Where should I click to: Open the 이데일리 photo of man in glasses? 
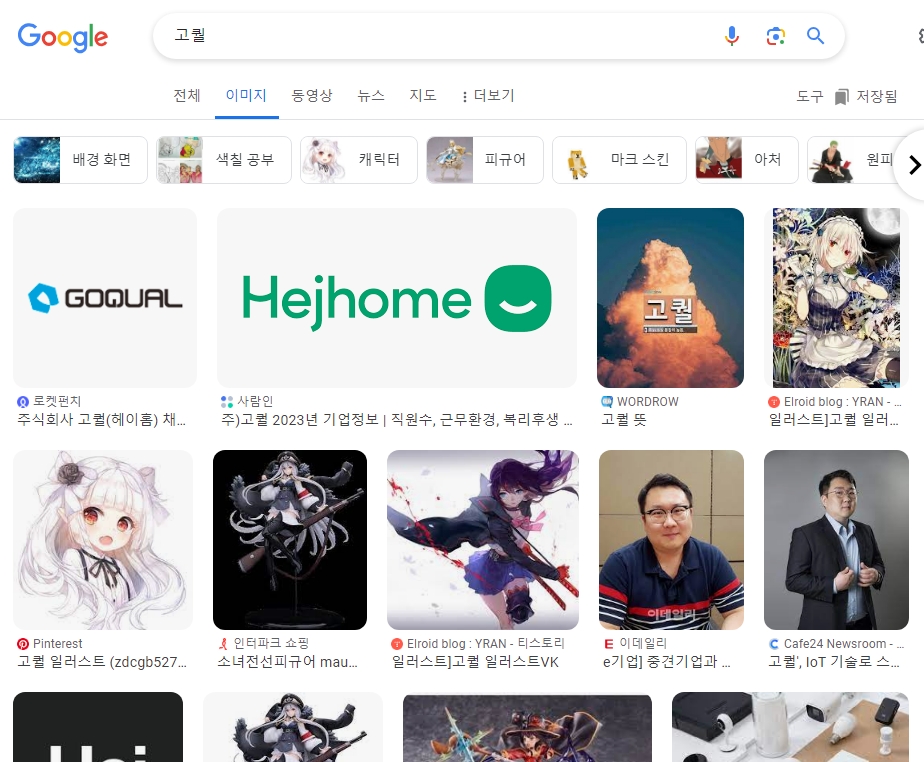[671, 540]
